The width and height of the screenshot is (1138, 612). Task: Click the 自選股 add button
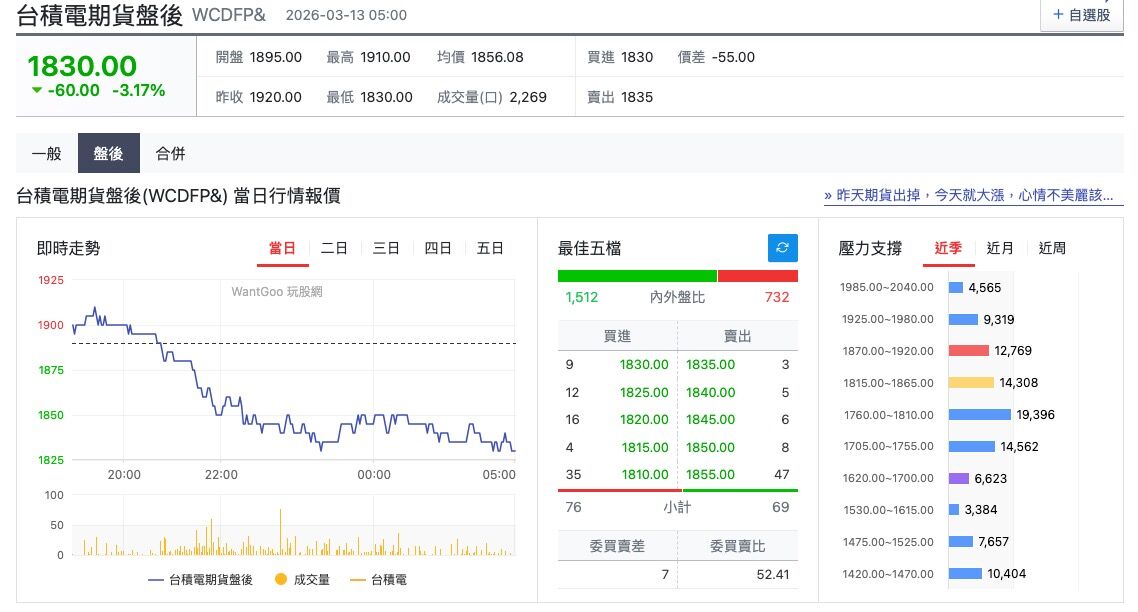(x=1082, y=15)
